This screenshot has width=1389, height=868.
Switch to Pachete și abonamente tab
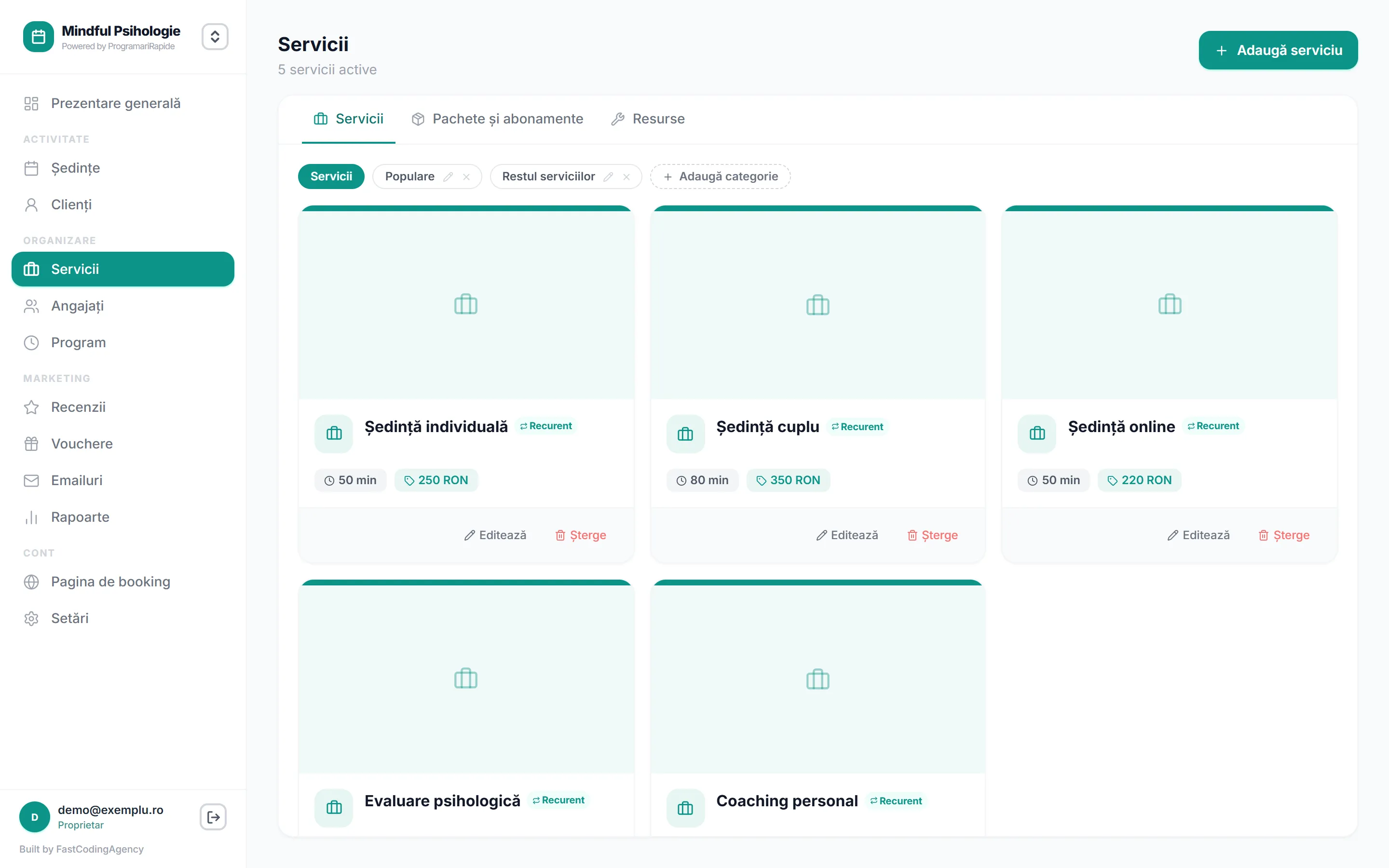pos(497,119)
